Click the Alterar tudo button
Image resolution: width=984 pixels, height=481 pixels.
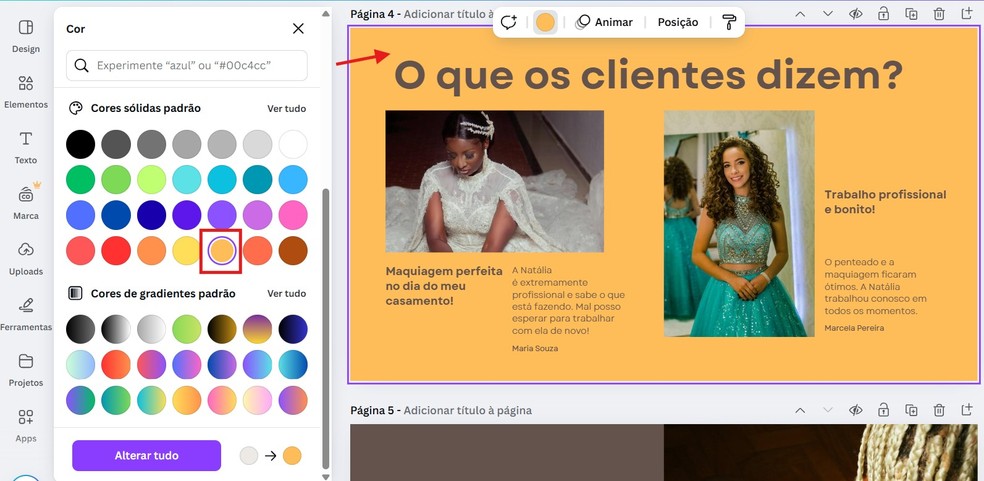click(146, 456)
